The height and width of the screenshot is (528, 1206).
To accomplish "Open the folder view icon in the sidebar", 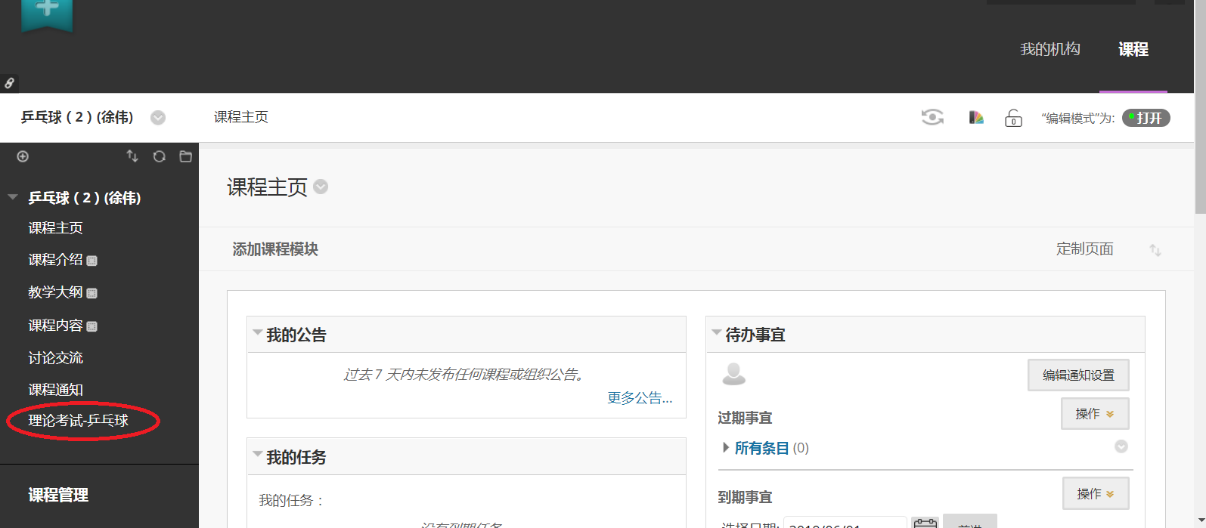I will tap(185, 157).
